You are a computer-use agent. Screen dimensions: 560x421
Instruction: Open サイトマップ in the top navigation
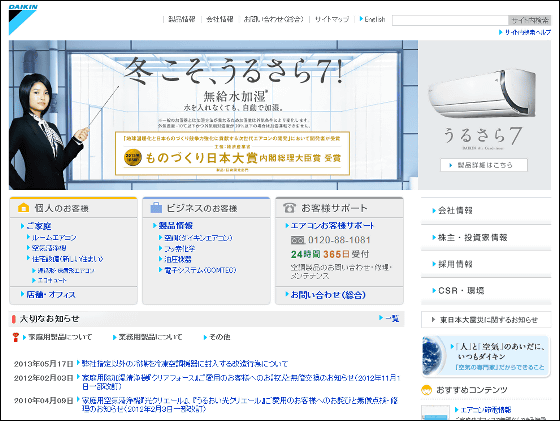click(x=332, y=19)
